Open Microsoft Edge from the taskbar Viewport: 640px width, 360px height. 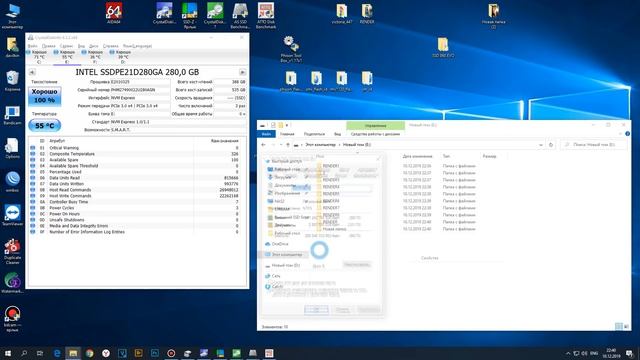click(x=57, y=353)
